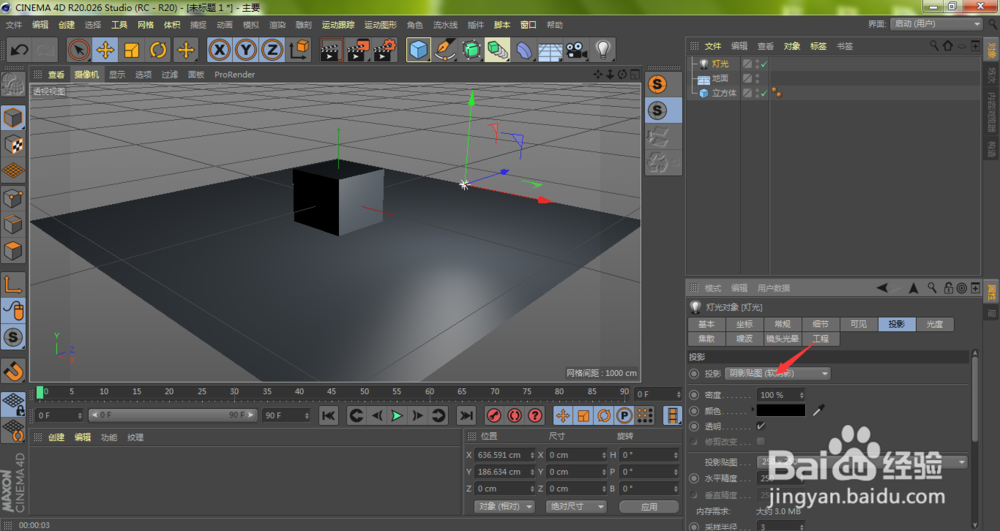The height and width of the screenshot is (531, 1000).
Task: Toggle the 透明 (transparency) checkbox
Action: click(x=761, y=425)
